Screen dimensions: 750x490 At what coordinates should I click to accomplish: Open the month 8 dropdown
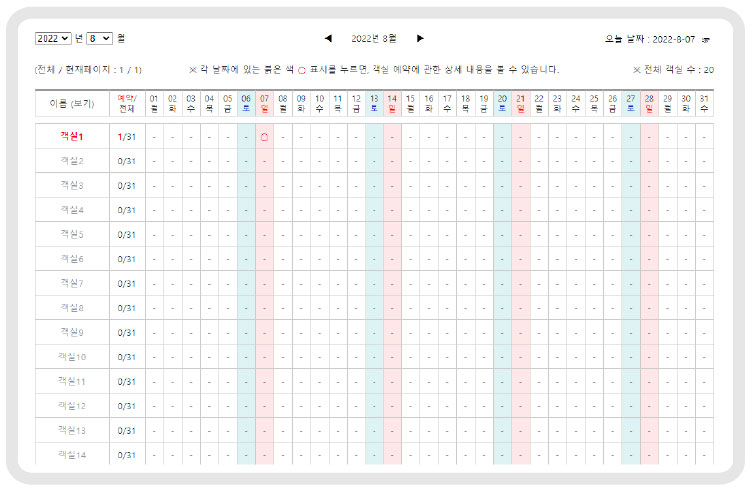99,38
